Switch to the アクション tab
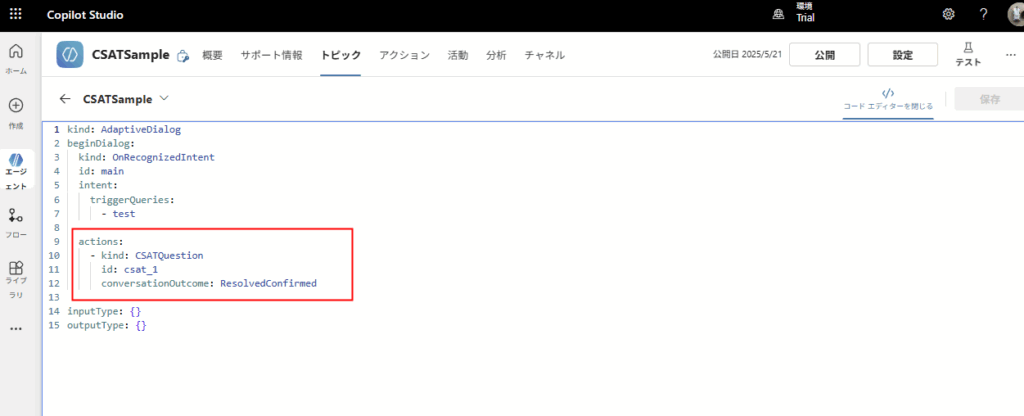Screen dimensions: 1024x416 point(404,56)
